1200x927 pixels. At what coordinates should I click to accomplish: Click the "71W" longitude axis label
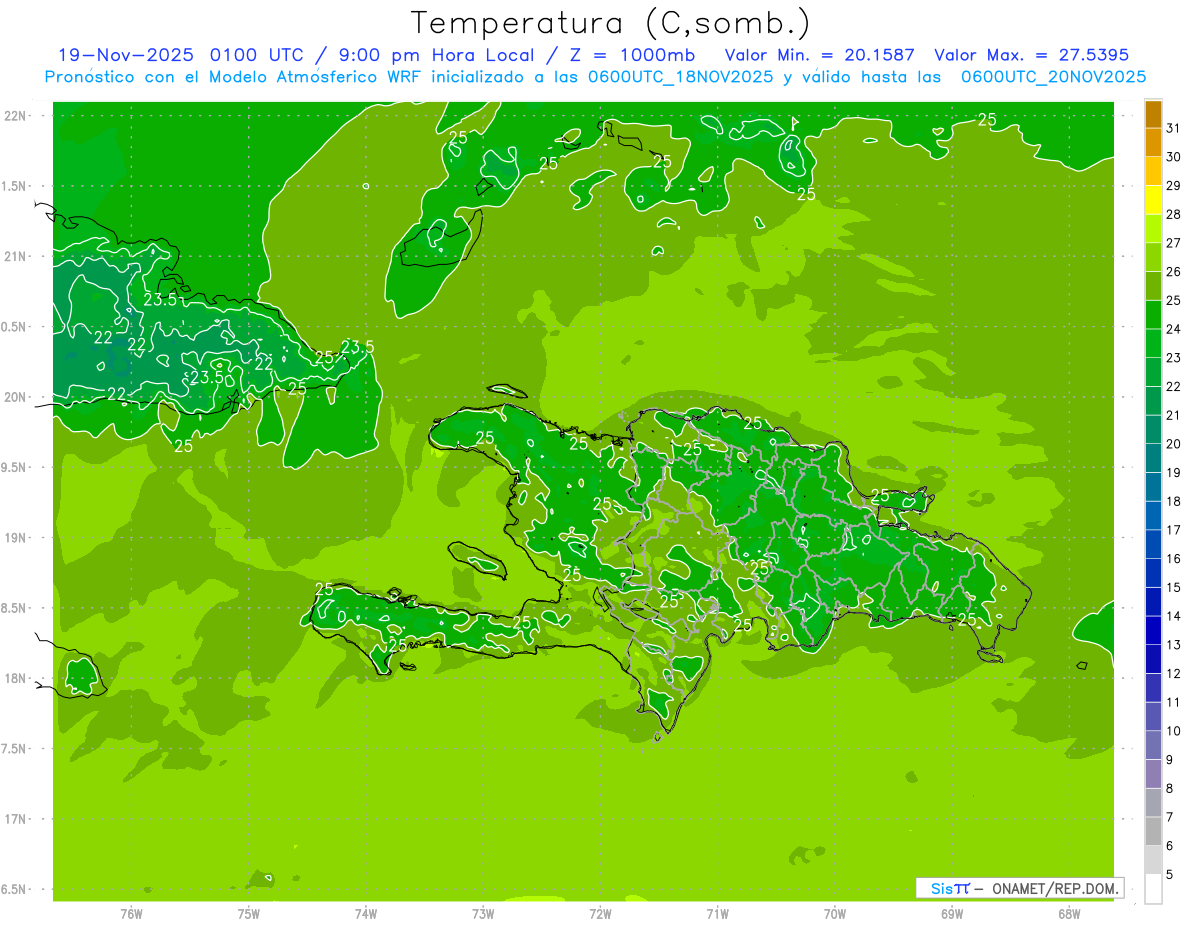(x=717, y=914)
